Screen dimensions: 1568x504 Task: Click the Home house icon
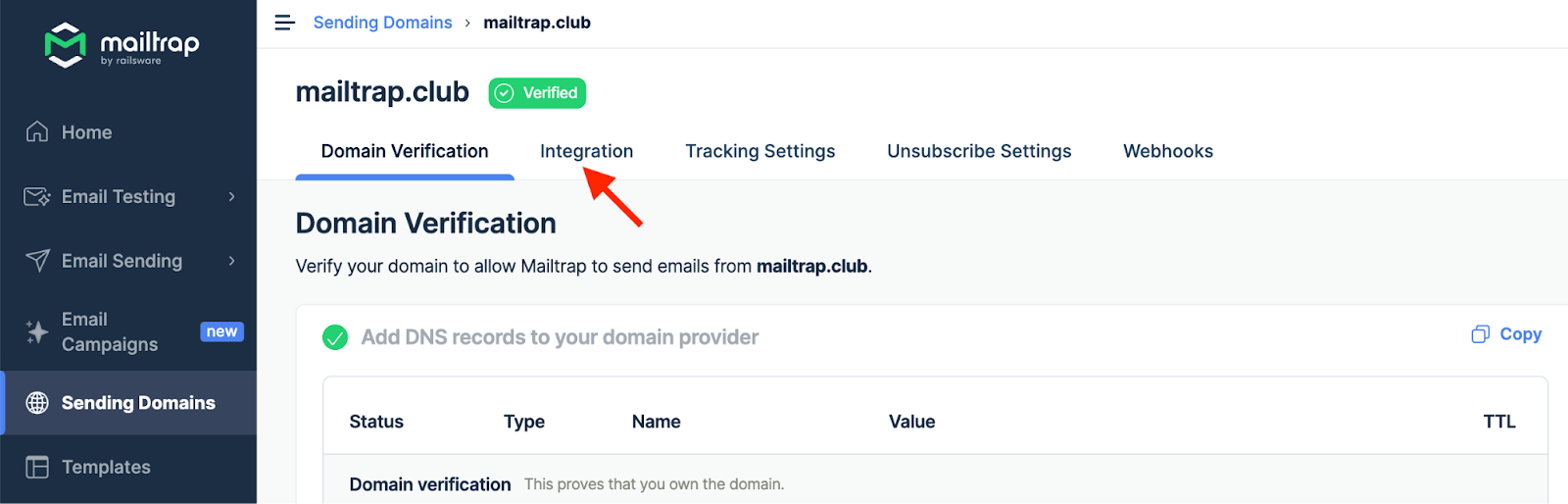(37, 132)
